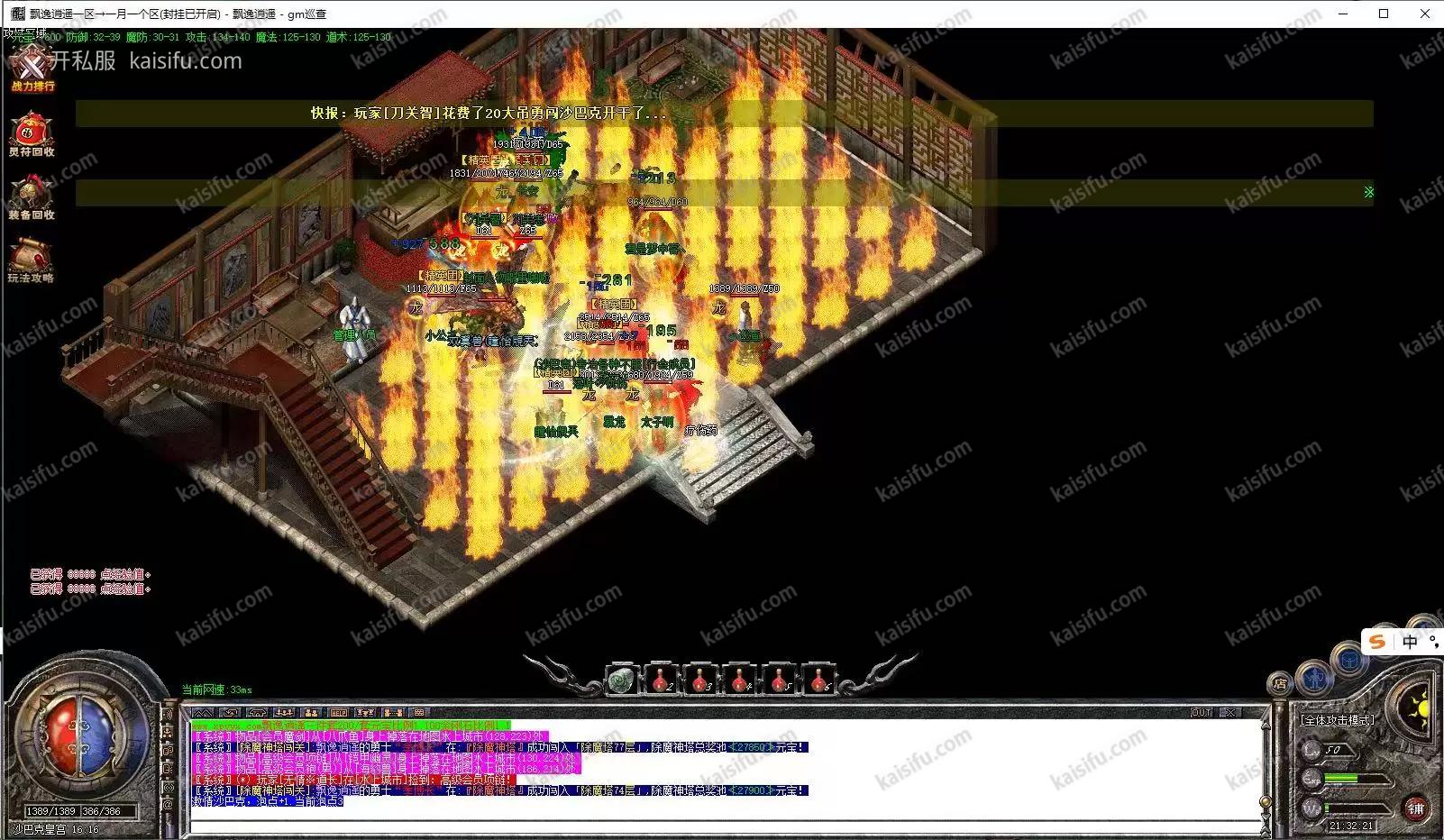This screenshot has height=840, width=1444.
Task: Use red potion in quick slot 6
Action: click(x=819, y=679)
